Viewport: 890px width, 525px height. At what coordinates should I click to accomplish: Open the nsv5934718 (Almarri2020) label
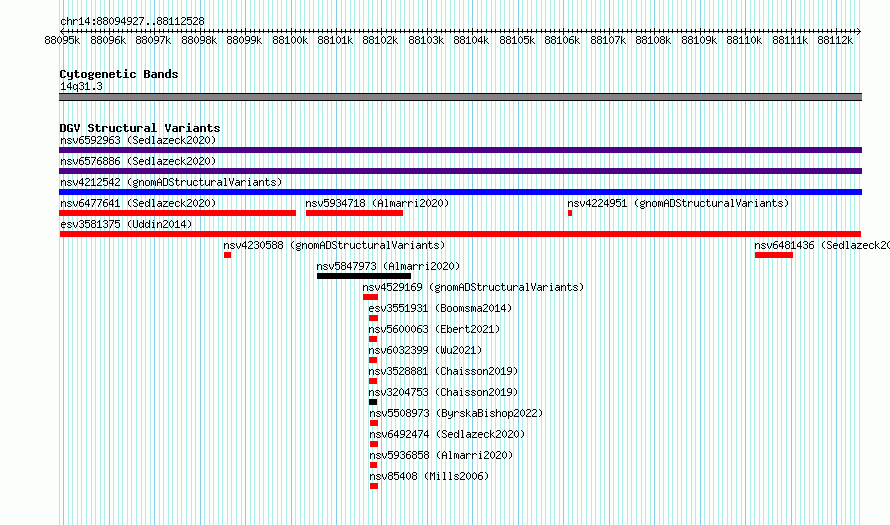(x=377, y=203)
